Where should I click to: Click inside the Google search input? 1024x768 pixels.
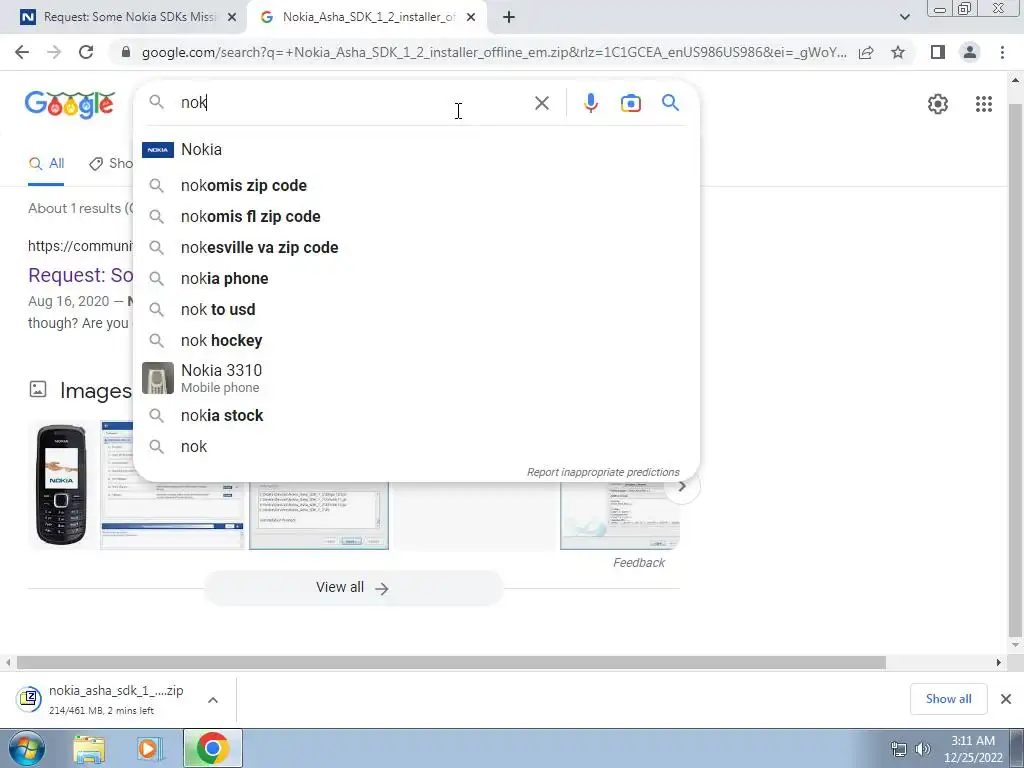[353, 103]
